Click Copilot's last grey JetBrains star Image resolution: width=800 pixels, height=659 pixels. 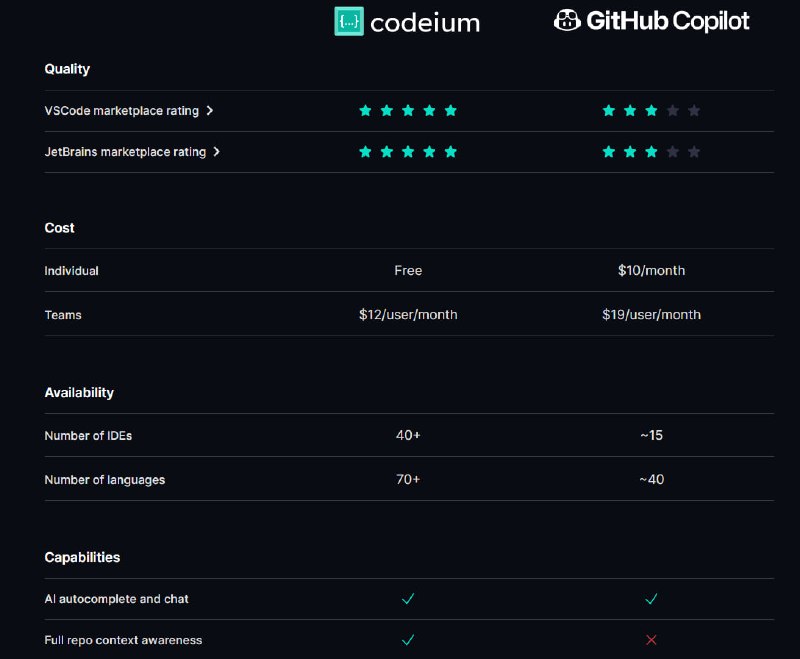(694, 152)
